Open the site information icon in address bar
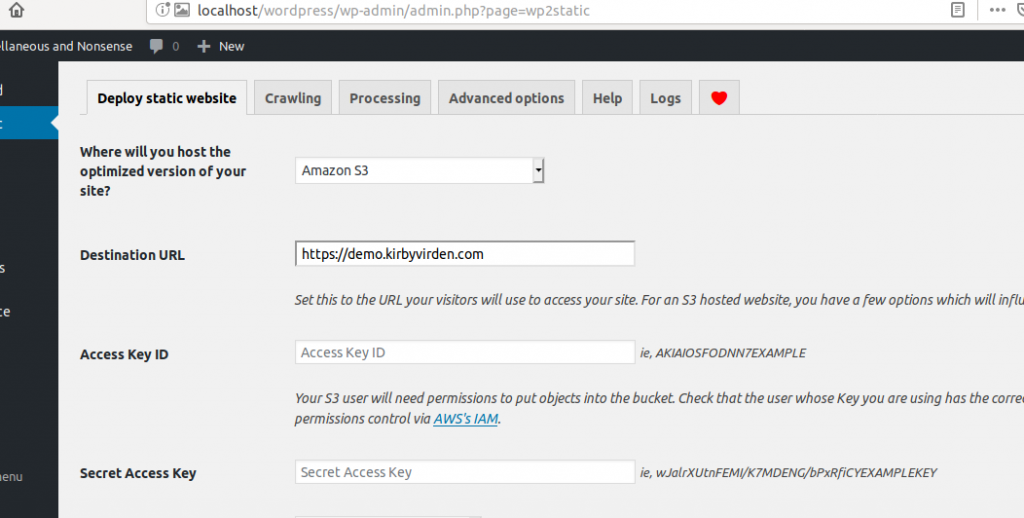 pos(162,10)
